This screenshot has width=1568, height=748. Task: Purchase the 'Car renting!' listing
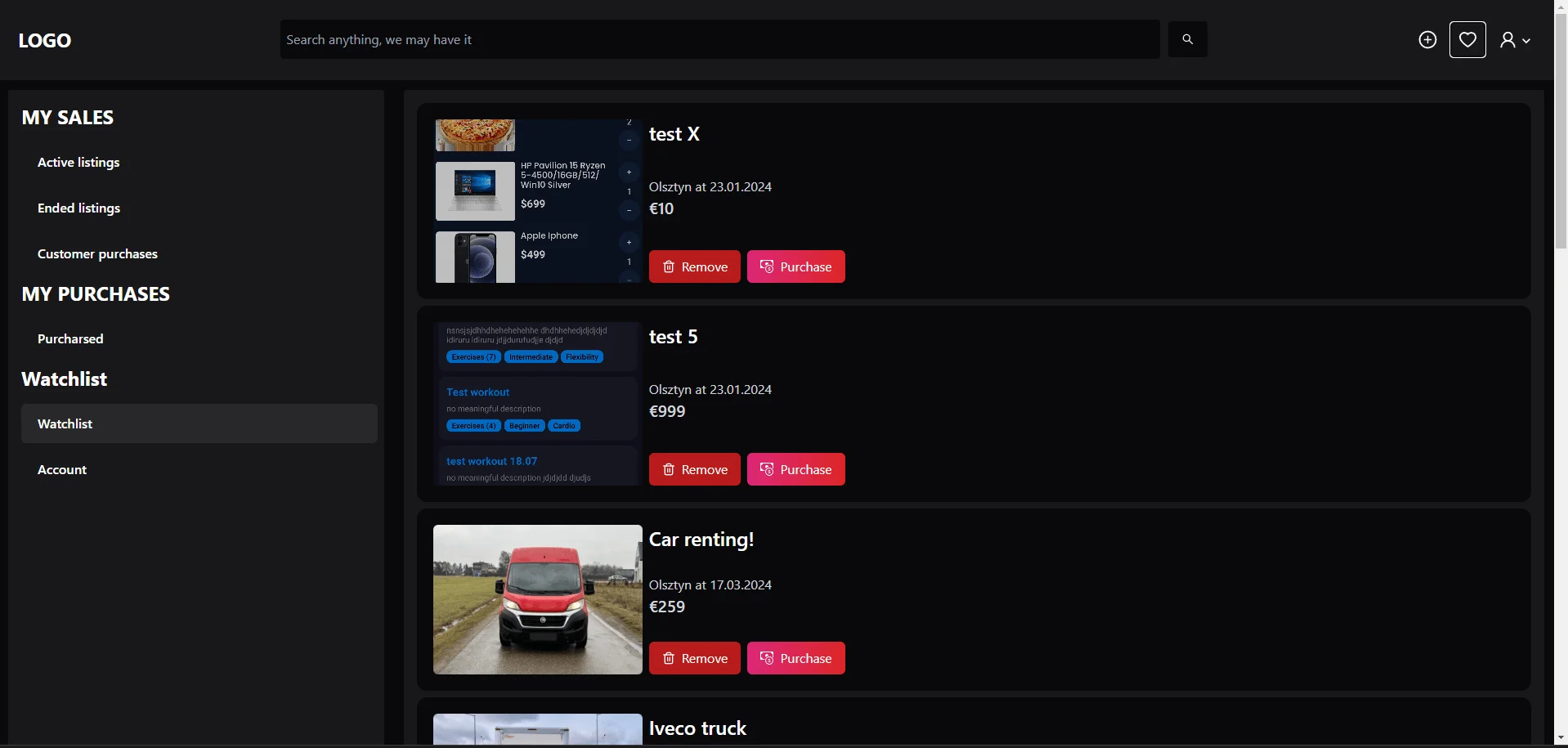point(795,658)
